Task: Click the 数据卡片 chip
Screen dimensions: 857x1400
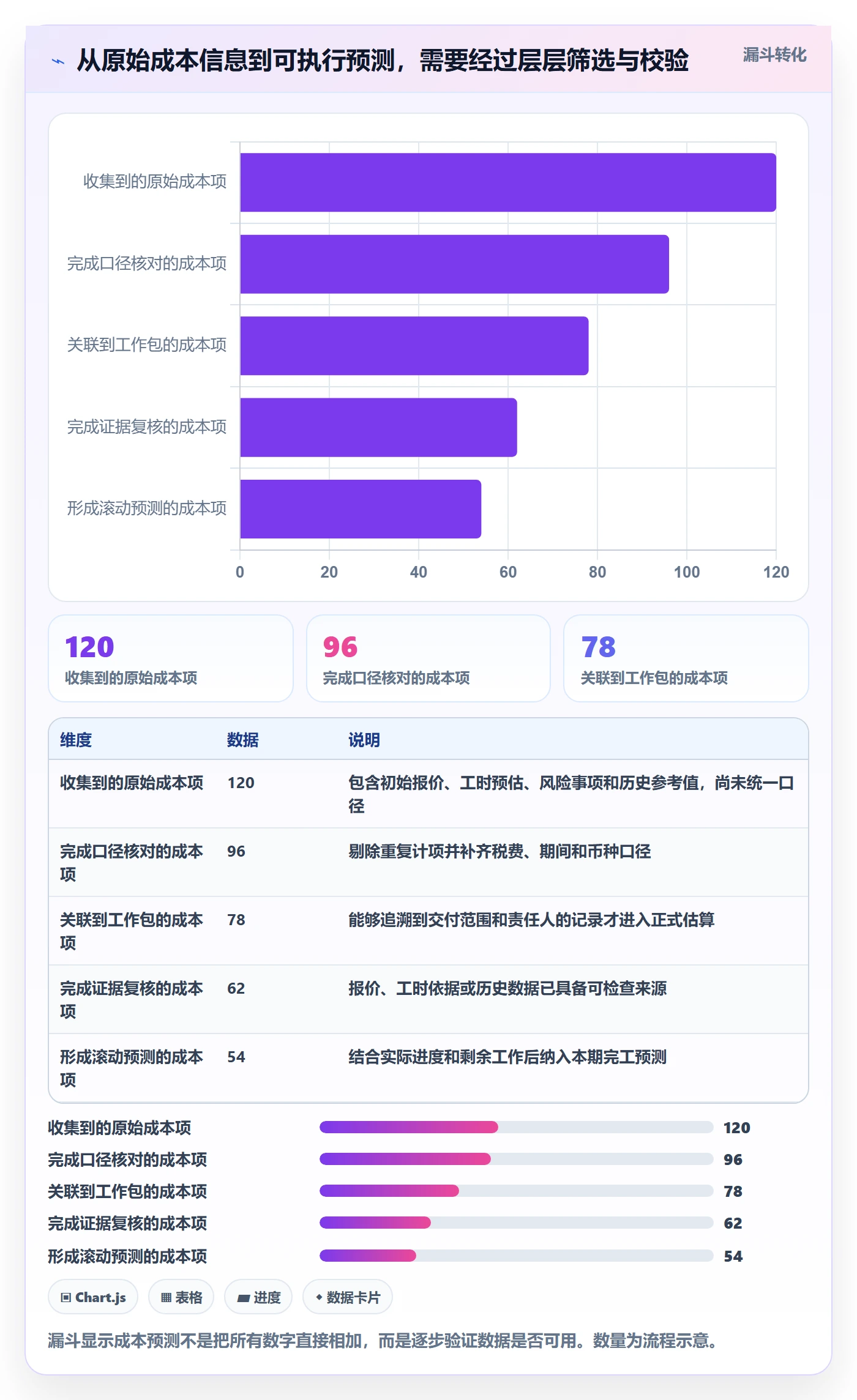Action: coord(348,1297)
